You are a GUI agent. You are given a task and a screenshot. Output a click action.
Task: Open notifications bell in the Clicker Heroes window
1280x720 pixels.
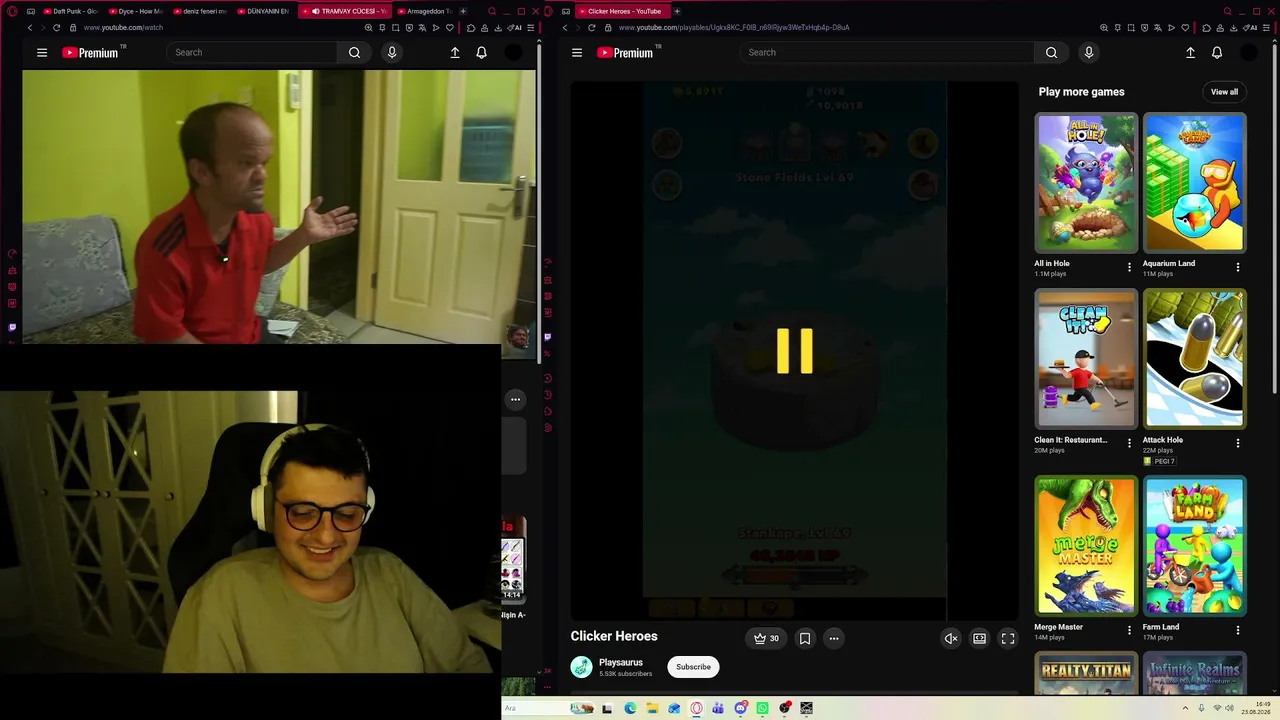[x=1217, y=52]
